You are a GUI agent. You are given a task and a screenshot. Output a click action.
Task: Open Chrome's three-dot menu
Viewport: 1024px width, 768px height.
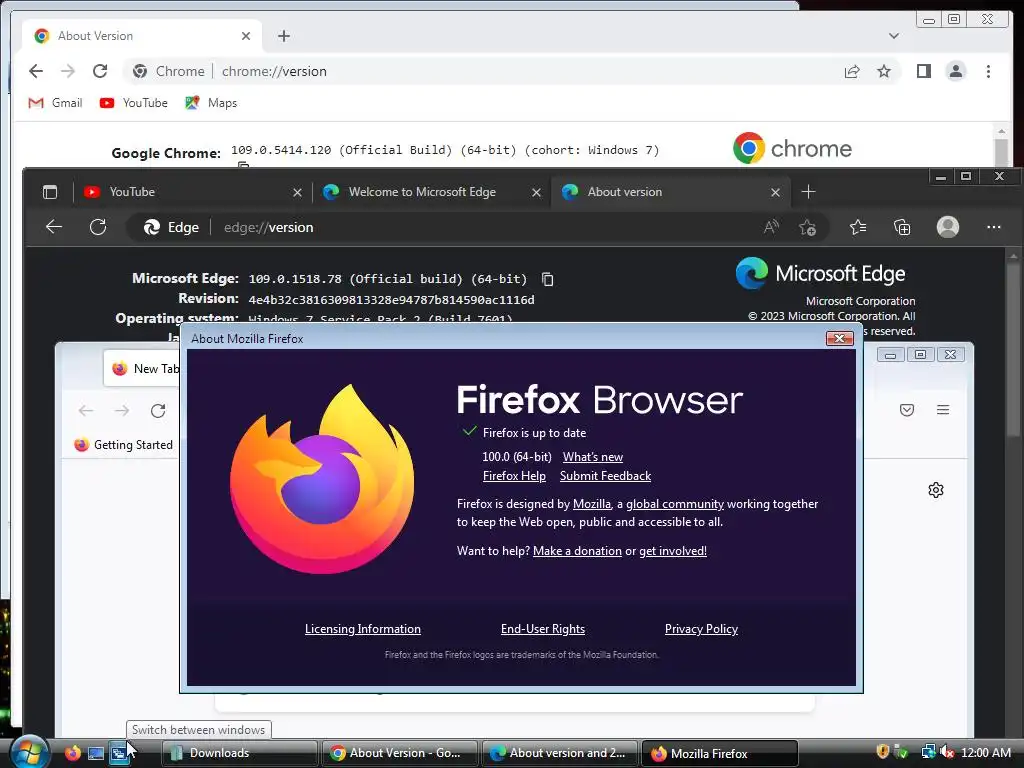pos(988,71)
